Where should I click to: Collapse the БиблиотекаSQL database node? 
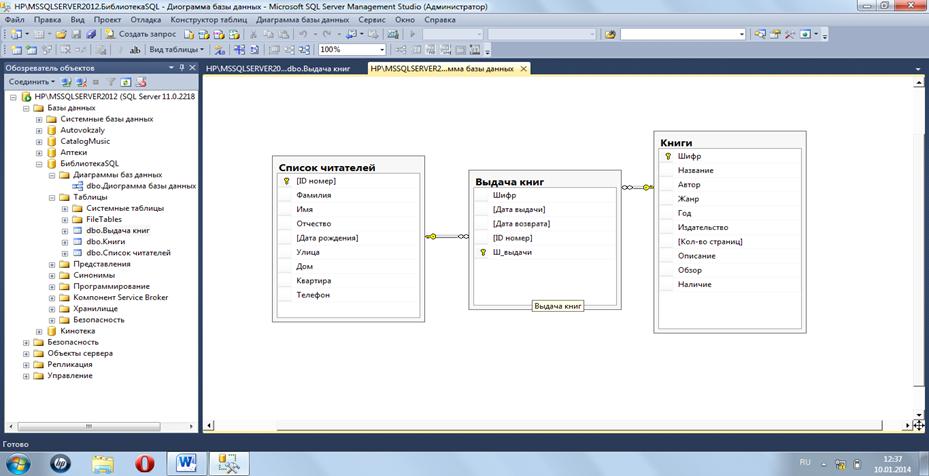39,163
